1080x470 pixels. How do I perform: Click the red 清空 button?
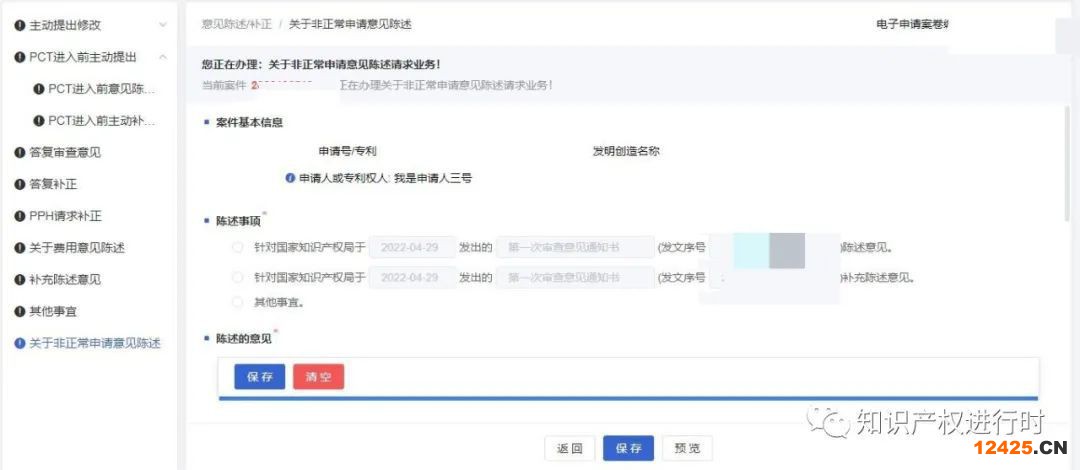coord(318,377)
